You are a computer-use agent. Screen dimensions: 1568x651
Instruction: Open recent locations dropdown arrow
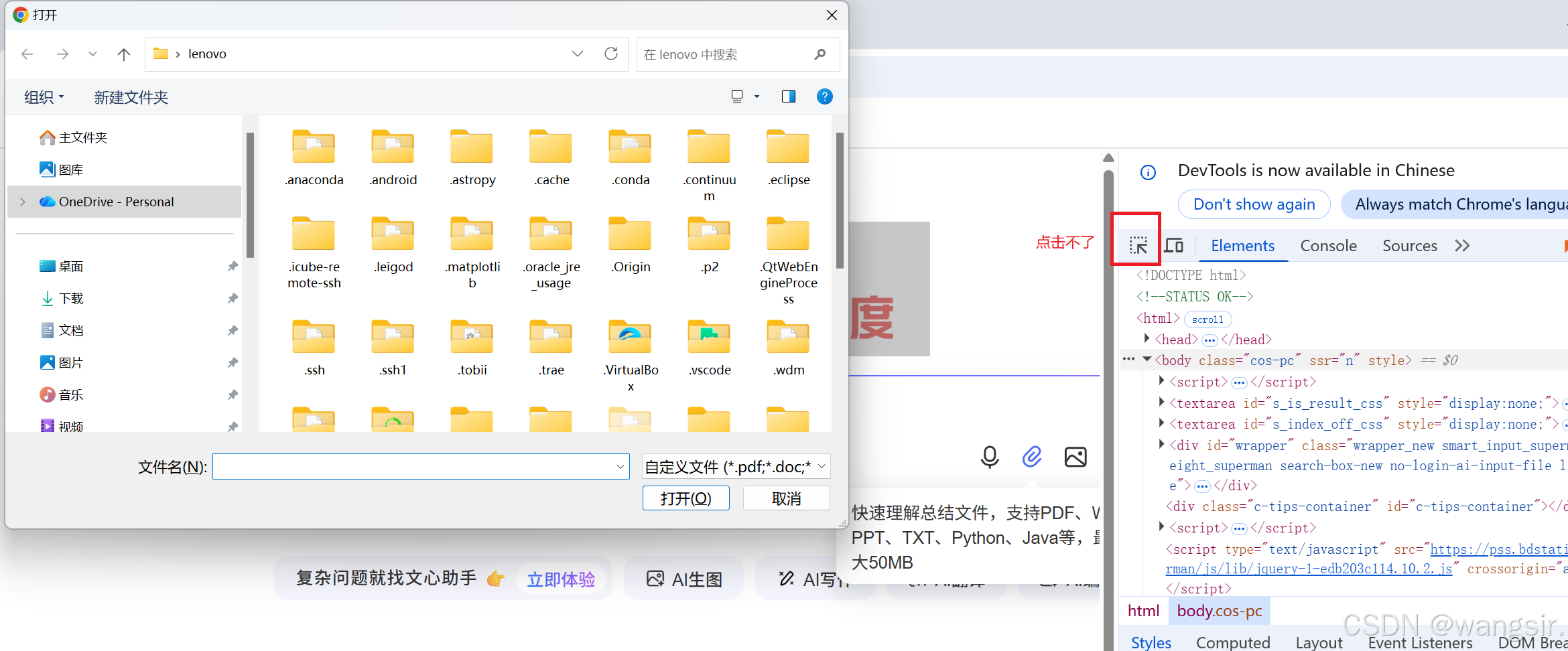(x=92, y=54)
